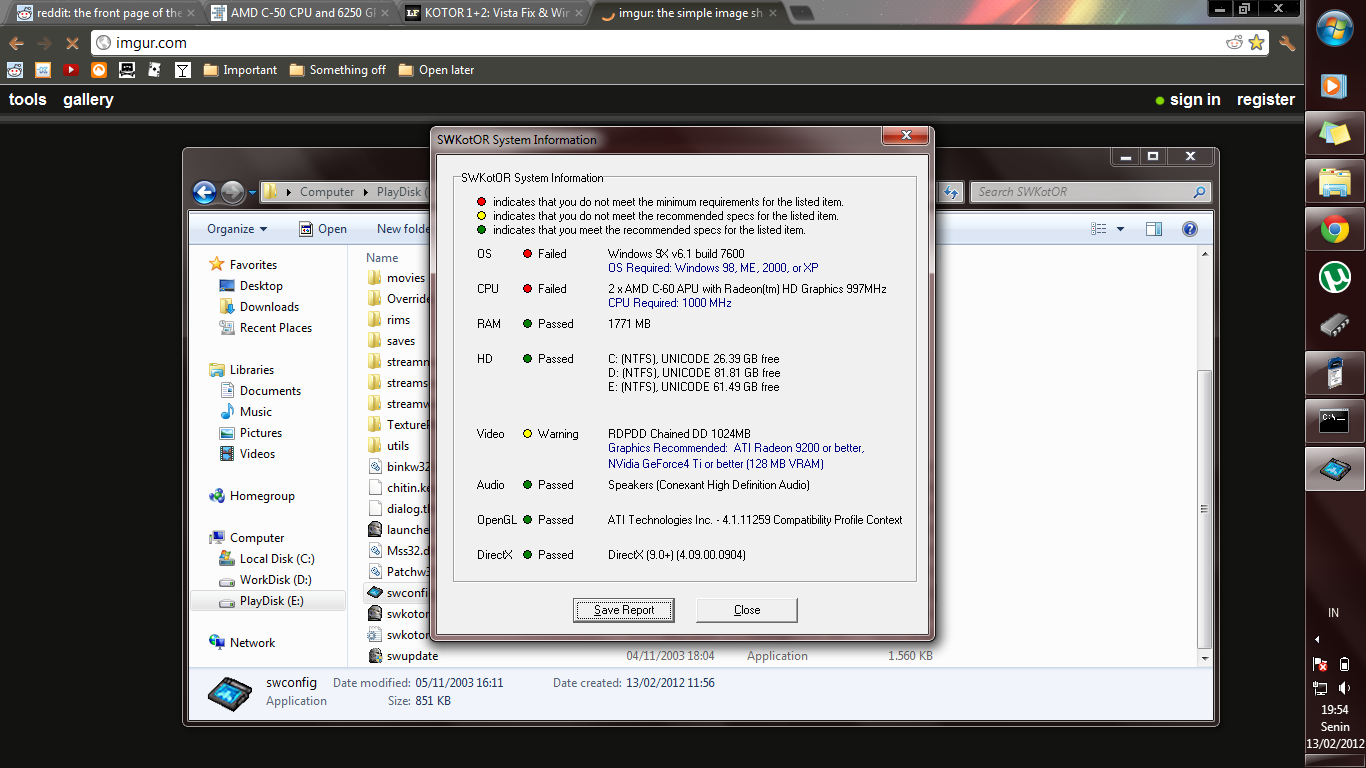Click the Save Report button
Image resolution: width=1366 pixels, height=768 pixels.
coord(624,610)
